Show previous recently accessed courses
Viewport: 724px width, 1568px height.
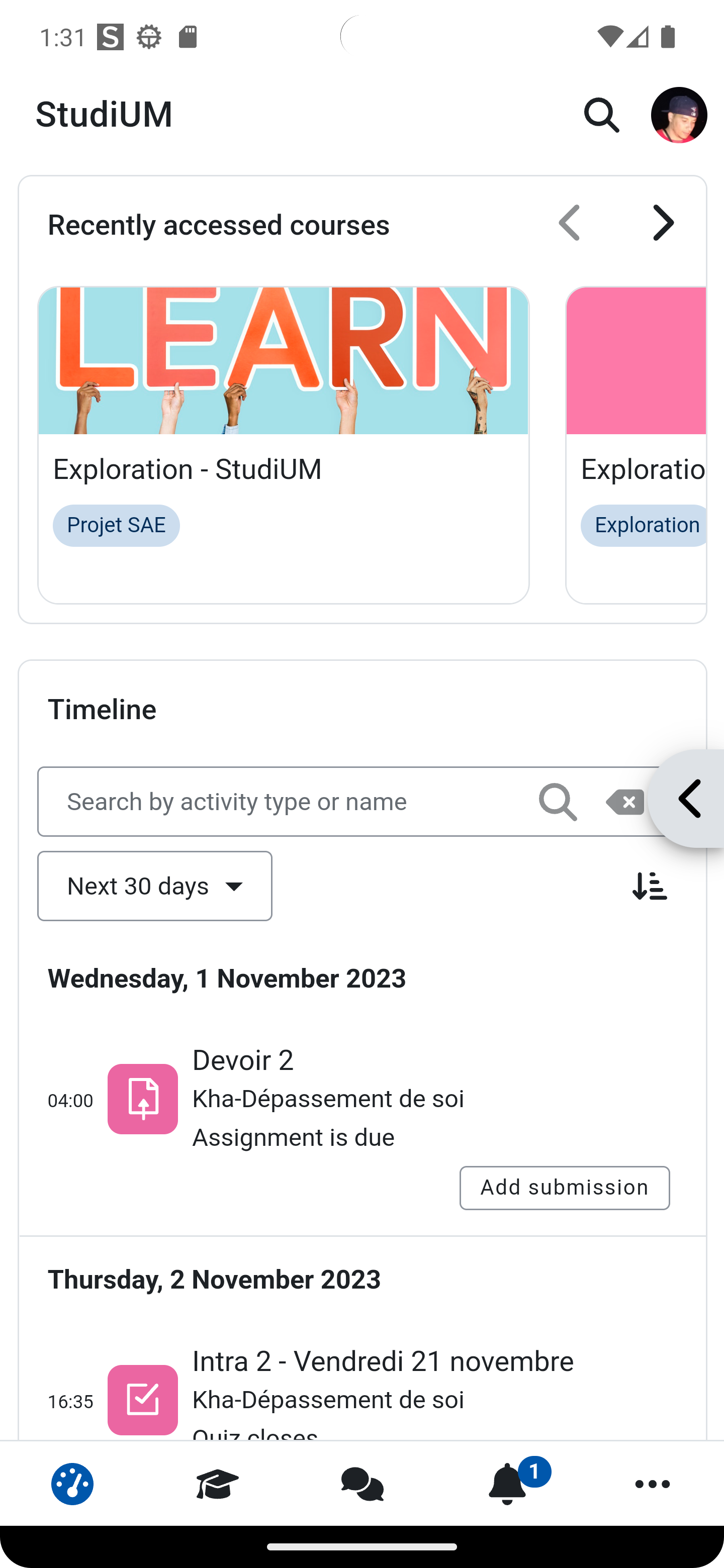coord(569,223)
